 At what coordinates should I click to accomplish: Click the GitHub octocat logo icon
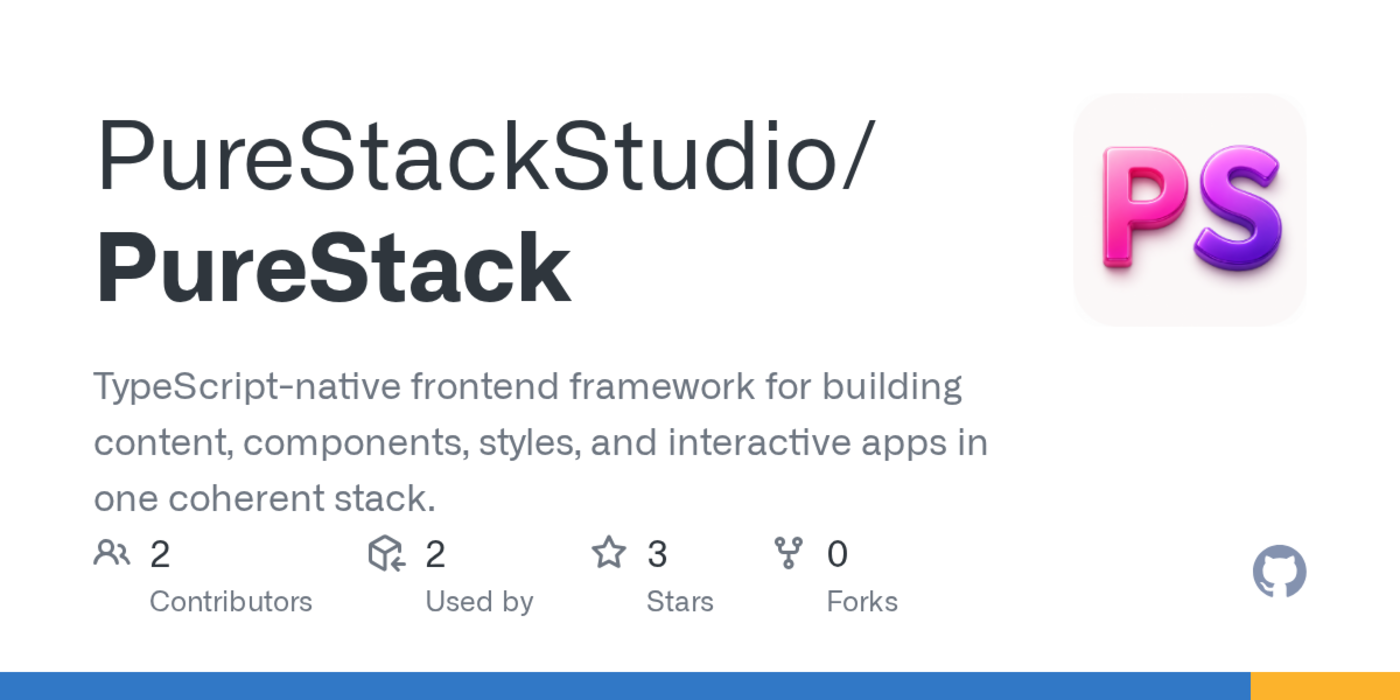(x=1279, y=571)
